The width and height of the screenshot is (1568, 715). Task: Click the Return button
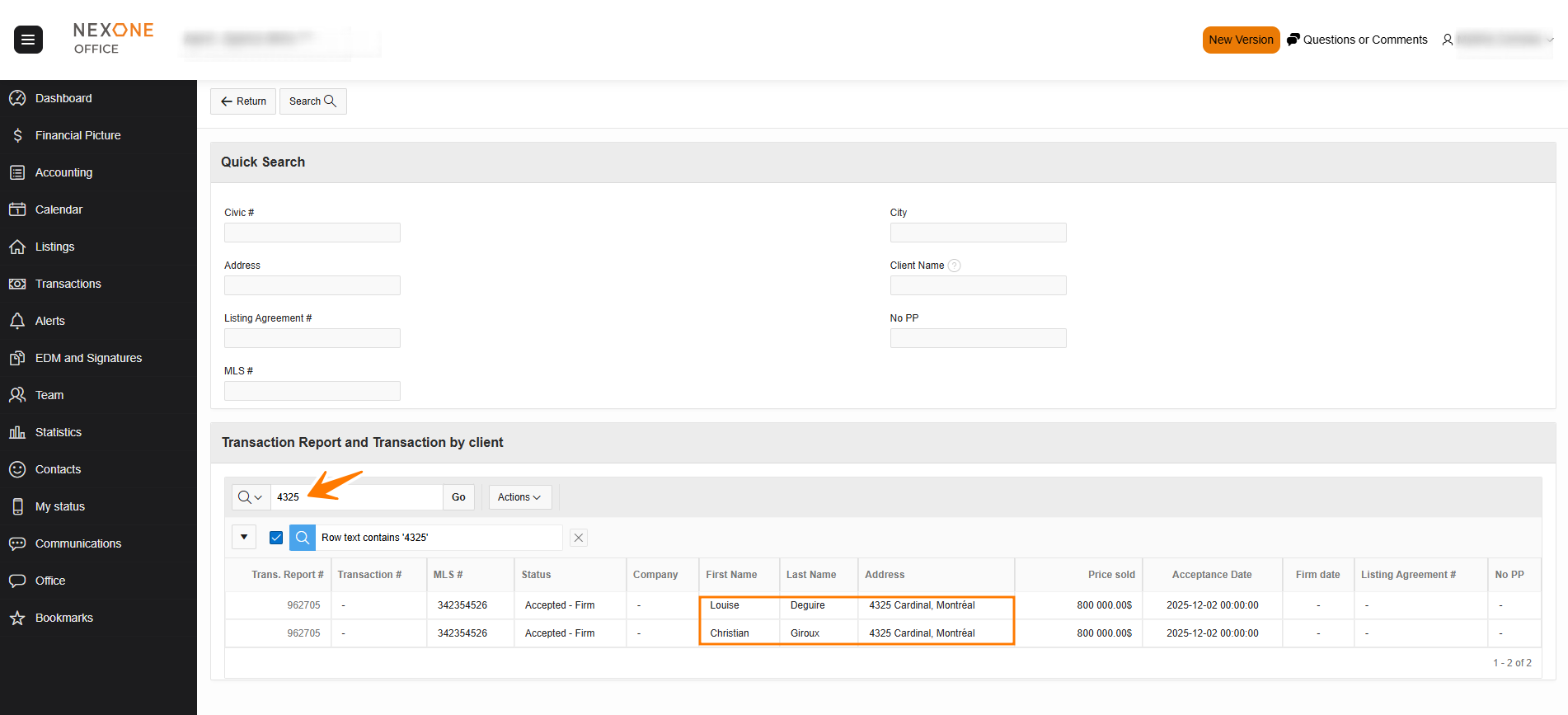[243, 101]
